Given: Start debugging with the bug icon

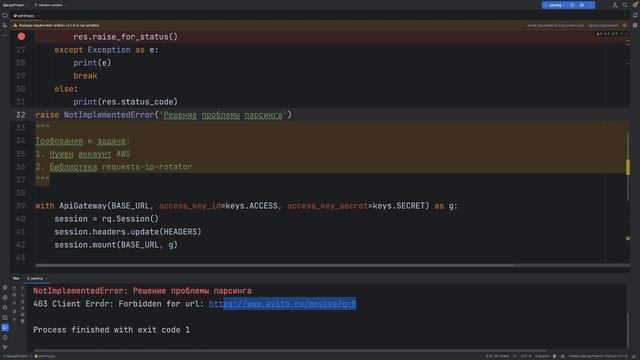Looking at the screenshot, I should [x=582, y=5].
